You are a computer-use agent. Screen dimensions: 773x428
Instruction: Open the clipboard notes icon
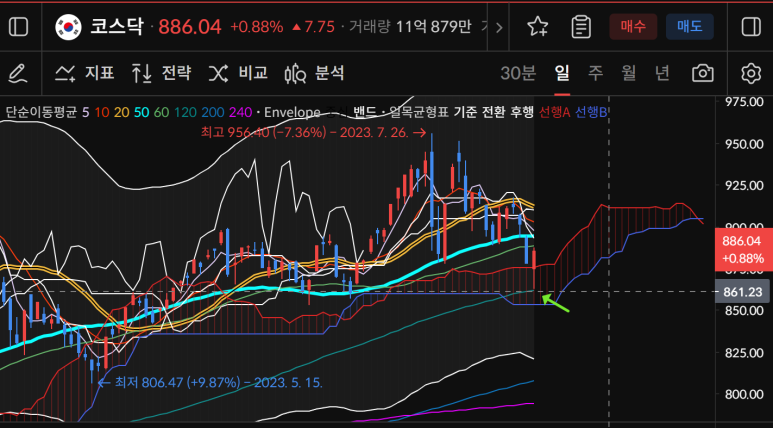[x=581, y=27]
